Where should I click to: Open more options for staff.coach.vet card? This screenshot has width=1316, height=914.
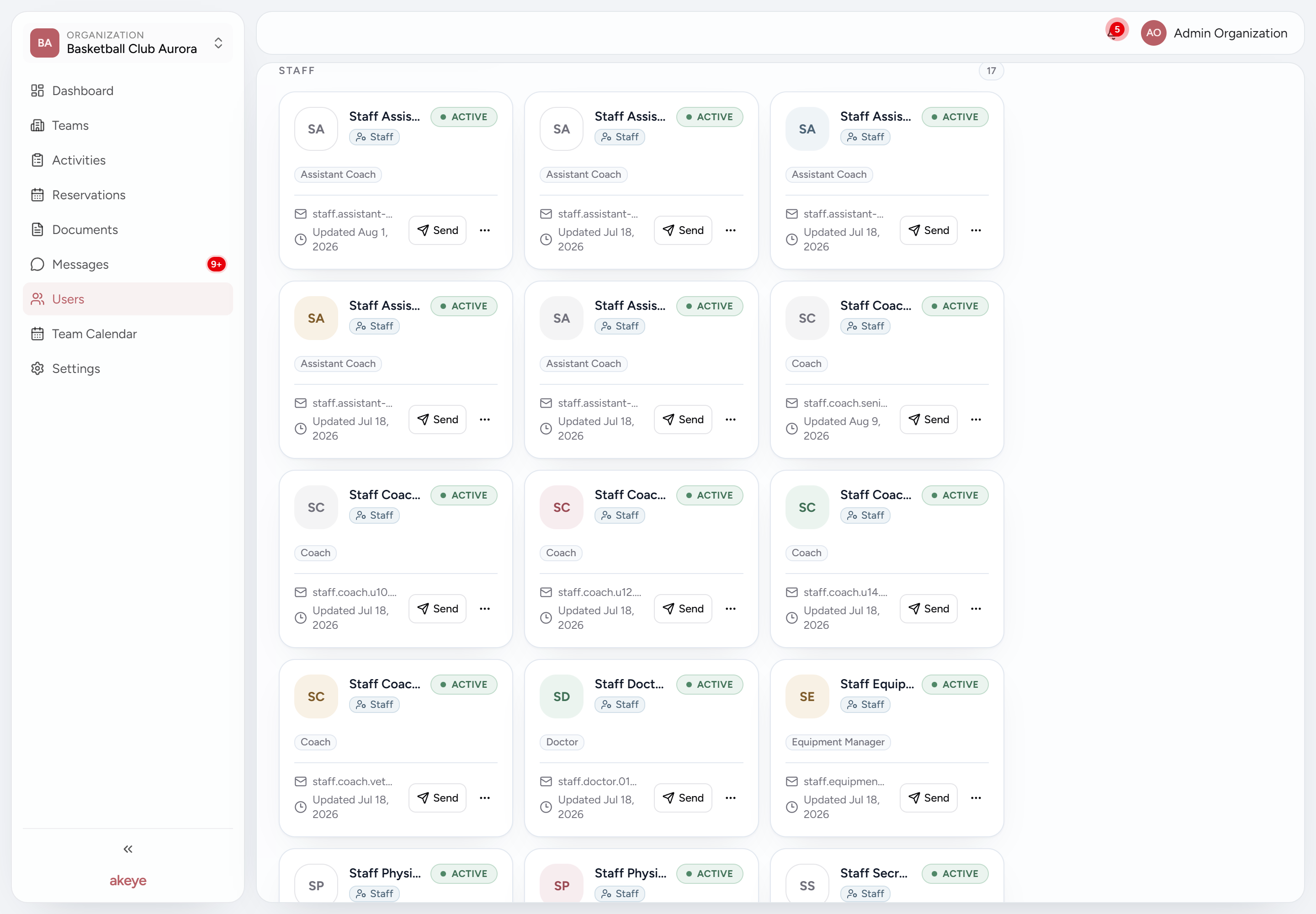(x=485, y=798)
